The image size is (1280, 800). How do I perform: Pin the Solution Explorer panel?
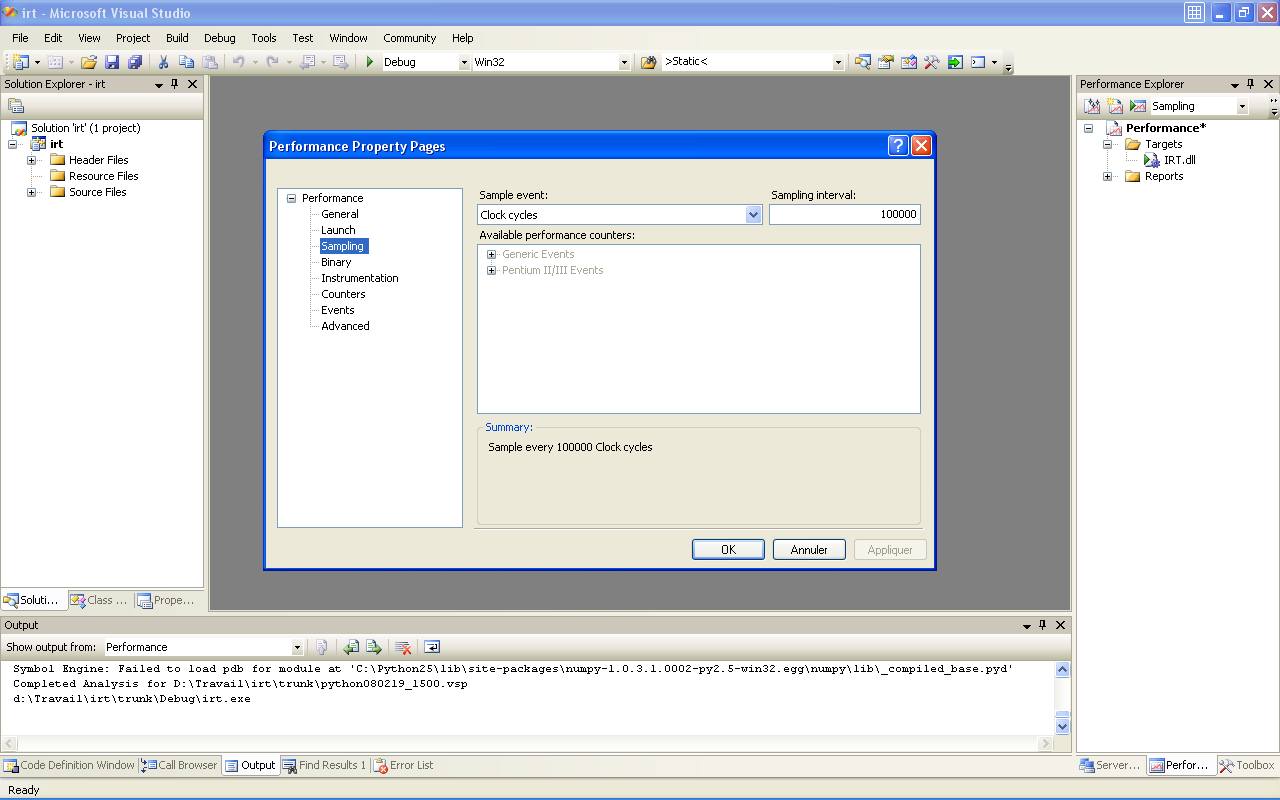point(175,84)
